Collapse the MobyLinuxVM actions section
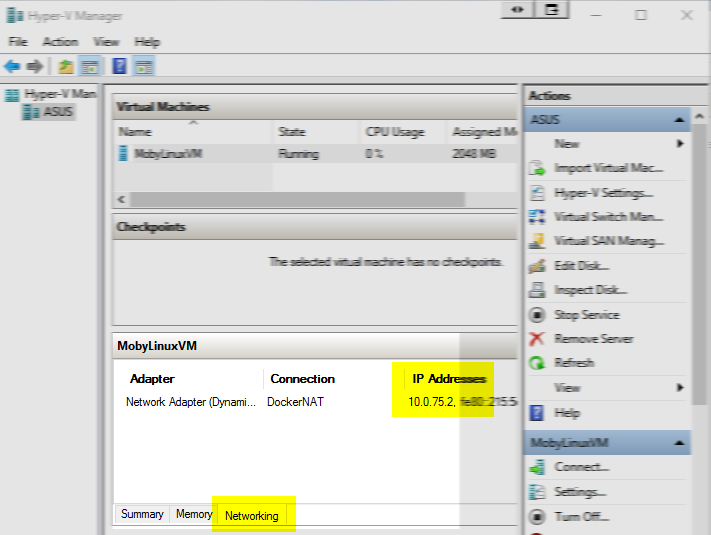711x535 pixels. tap(680, 442)
